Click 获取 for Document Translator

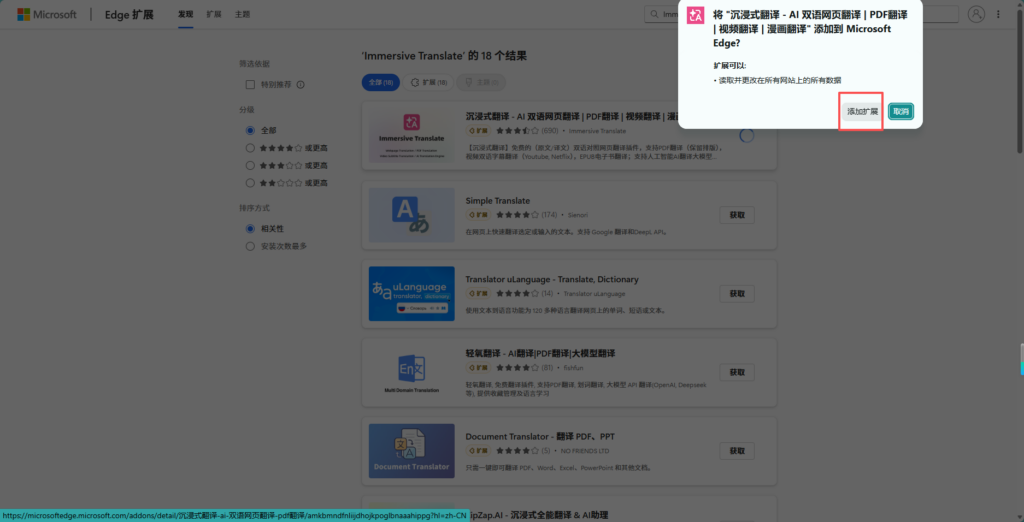(737, 451)
